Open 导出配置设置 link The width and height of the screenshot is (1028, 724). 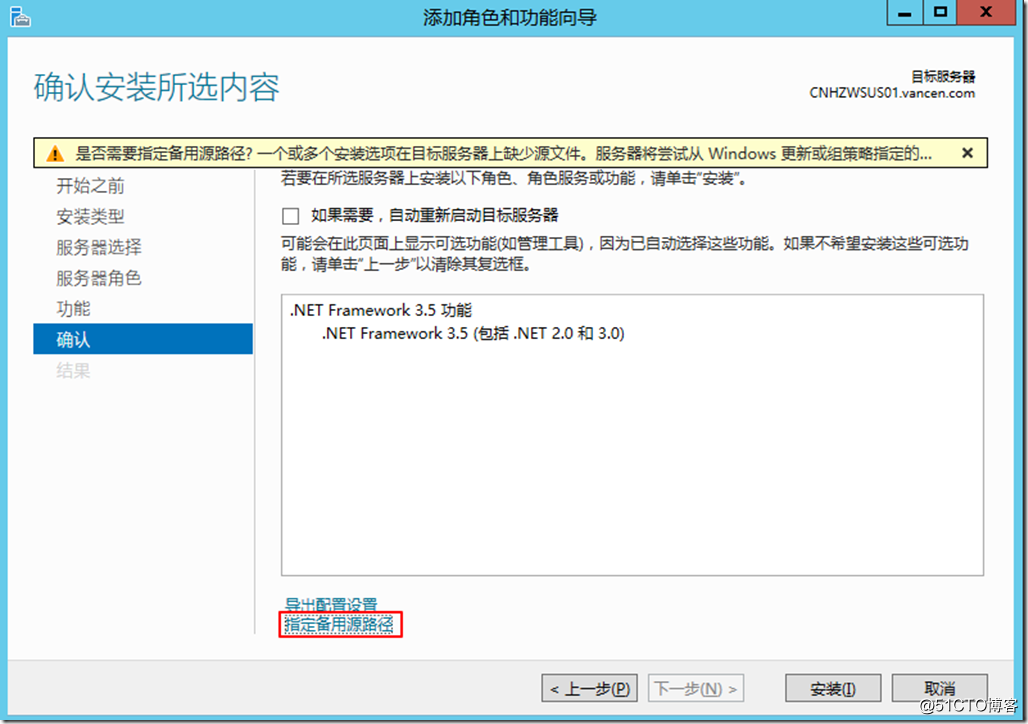pyautogui.click(x=331, y=604)
